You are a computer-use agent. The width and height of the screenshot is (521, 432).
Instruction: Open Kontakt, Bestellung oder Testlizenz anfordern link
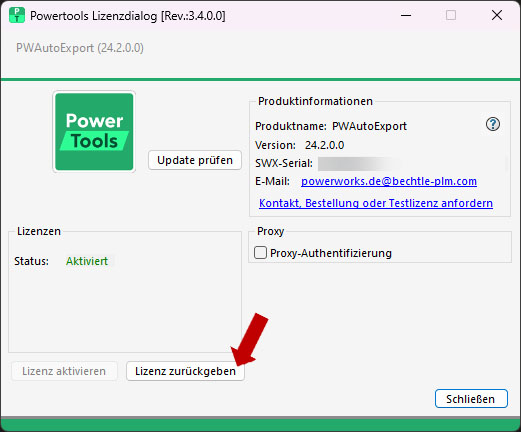pos(376,203)
